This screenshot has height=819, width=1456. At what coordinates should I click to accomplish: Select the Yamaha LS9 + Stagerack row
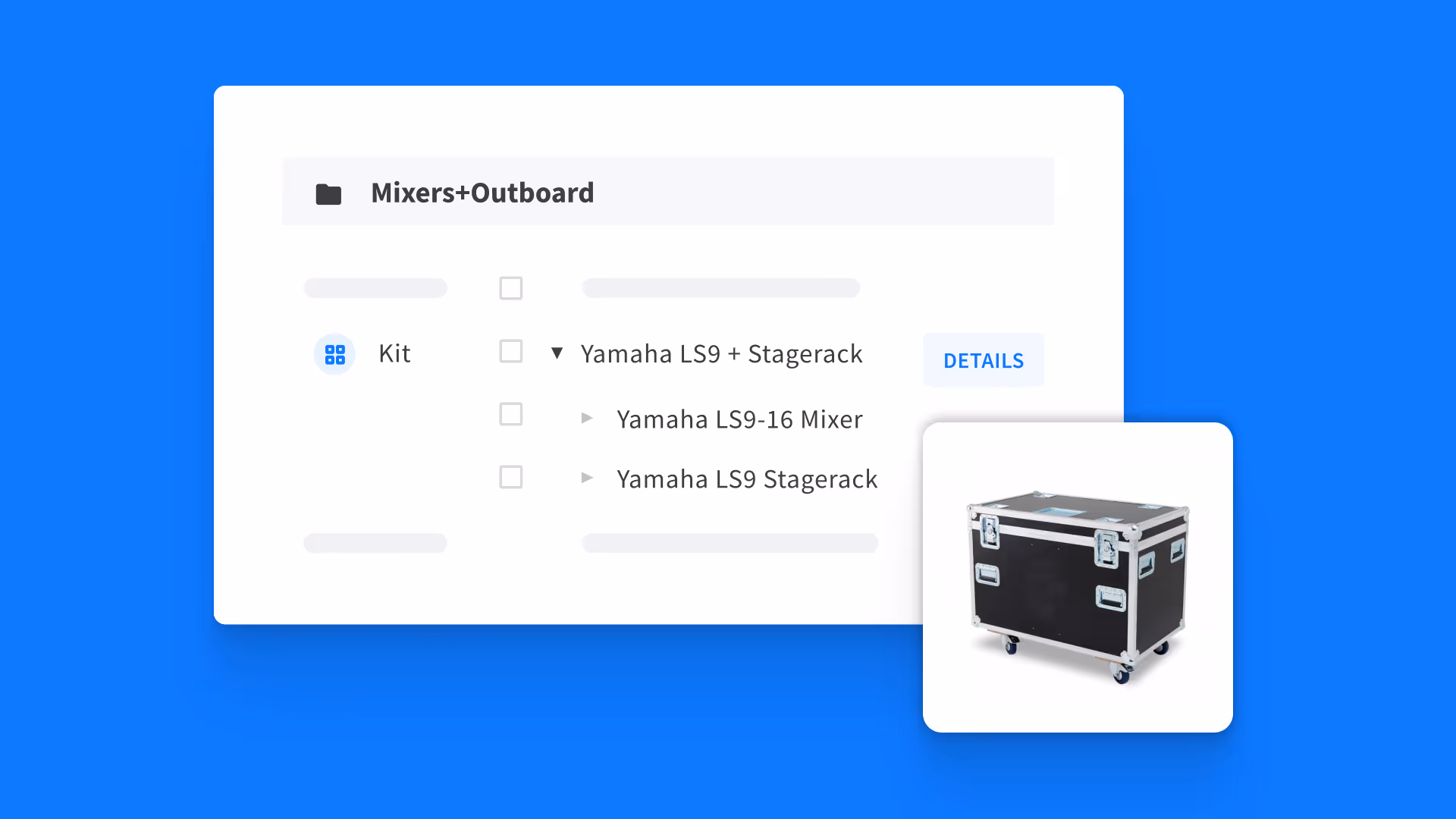tap(721, 354)
